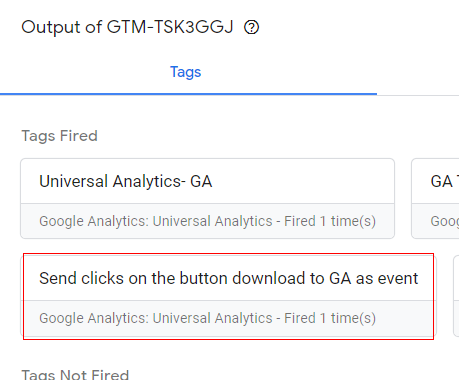459x380 pixels.
Task: Click the Tags Fired section heading
Action: (x=59, y=136)
